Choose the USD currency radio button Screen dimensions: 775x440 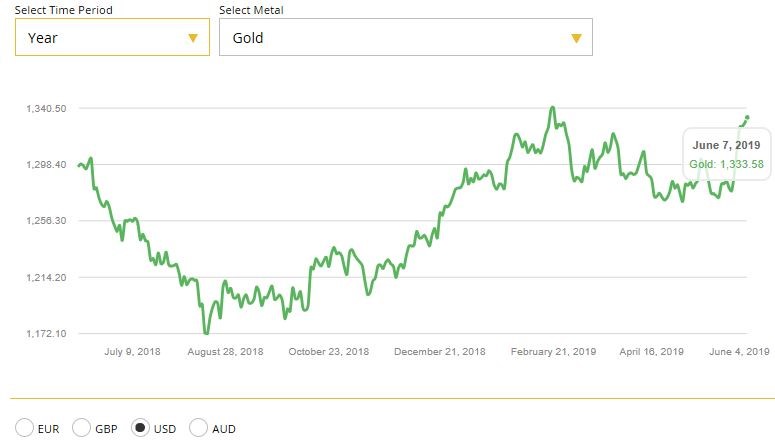pos(140,428)
